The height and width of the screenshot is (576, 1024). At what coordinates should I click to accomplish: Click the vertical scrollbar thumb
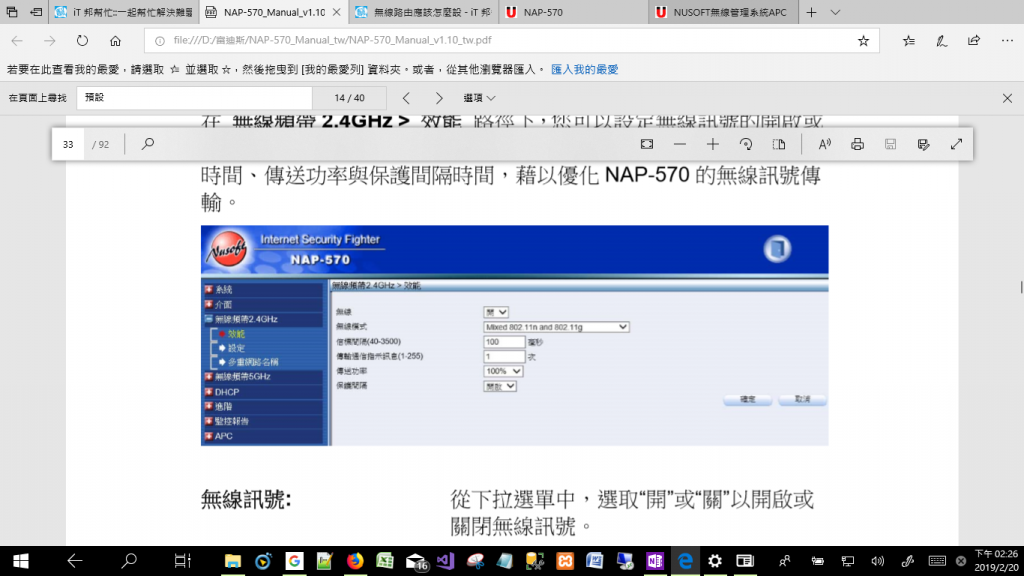tap(1021, 287)
